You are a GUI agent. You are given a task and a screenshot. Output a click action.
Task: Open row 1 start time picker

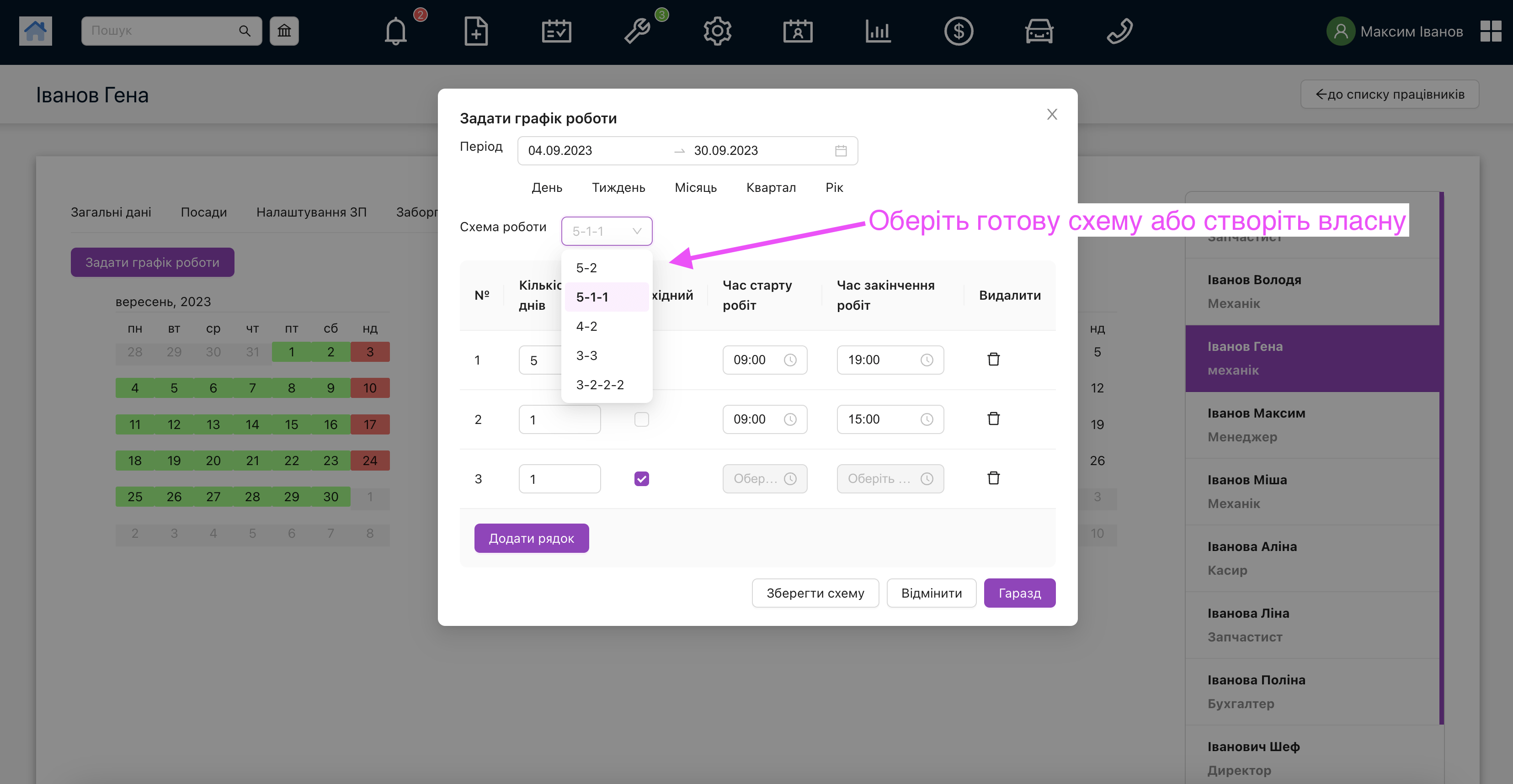coord(764,360)
